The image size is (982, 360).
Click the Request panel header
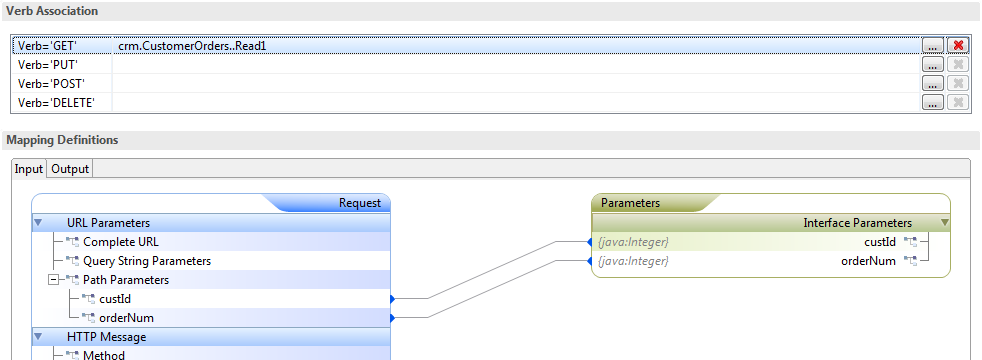pyautogui.click(x=211, y=203)
